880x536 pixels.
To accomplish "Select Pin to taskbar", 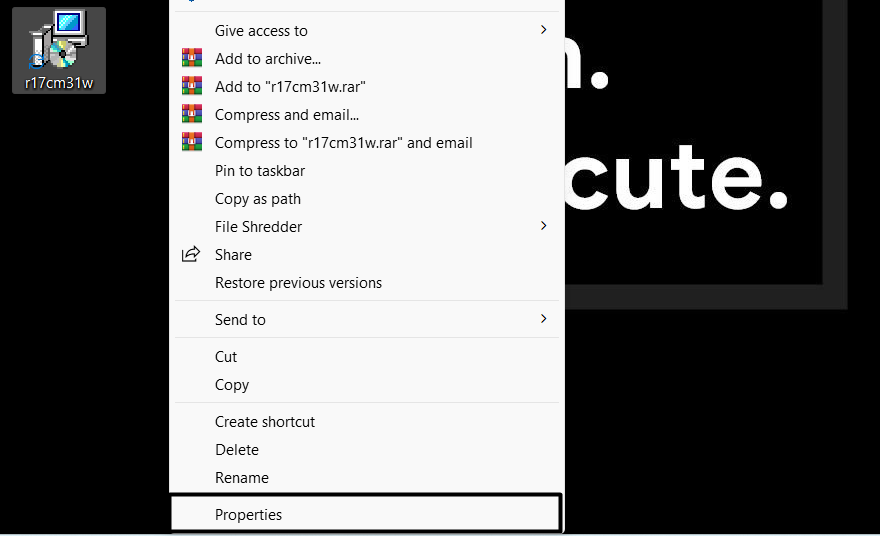I will (x=260, y=171).
